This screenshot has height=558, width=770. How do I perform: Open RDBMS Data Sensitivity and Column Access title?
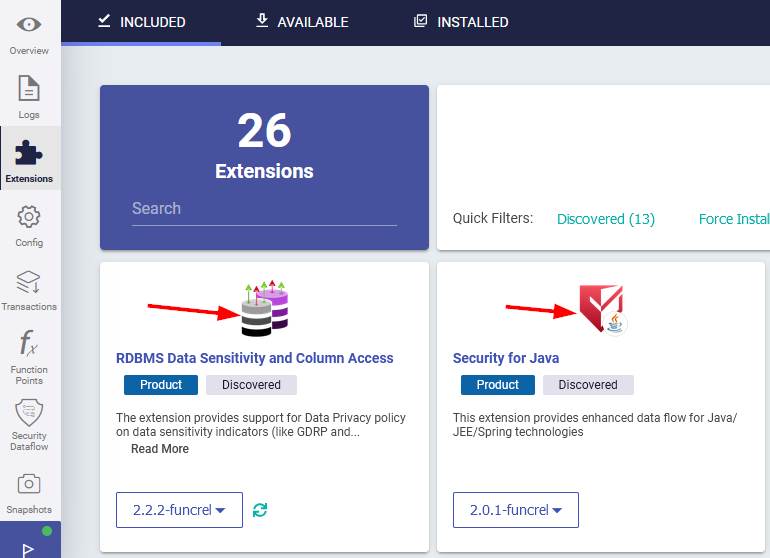(255, 358)
